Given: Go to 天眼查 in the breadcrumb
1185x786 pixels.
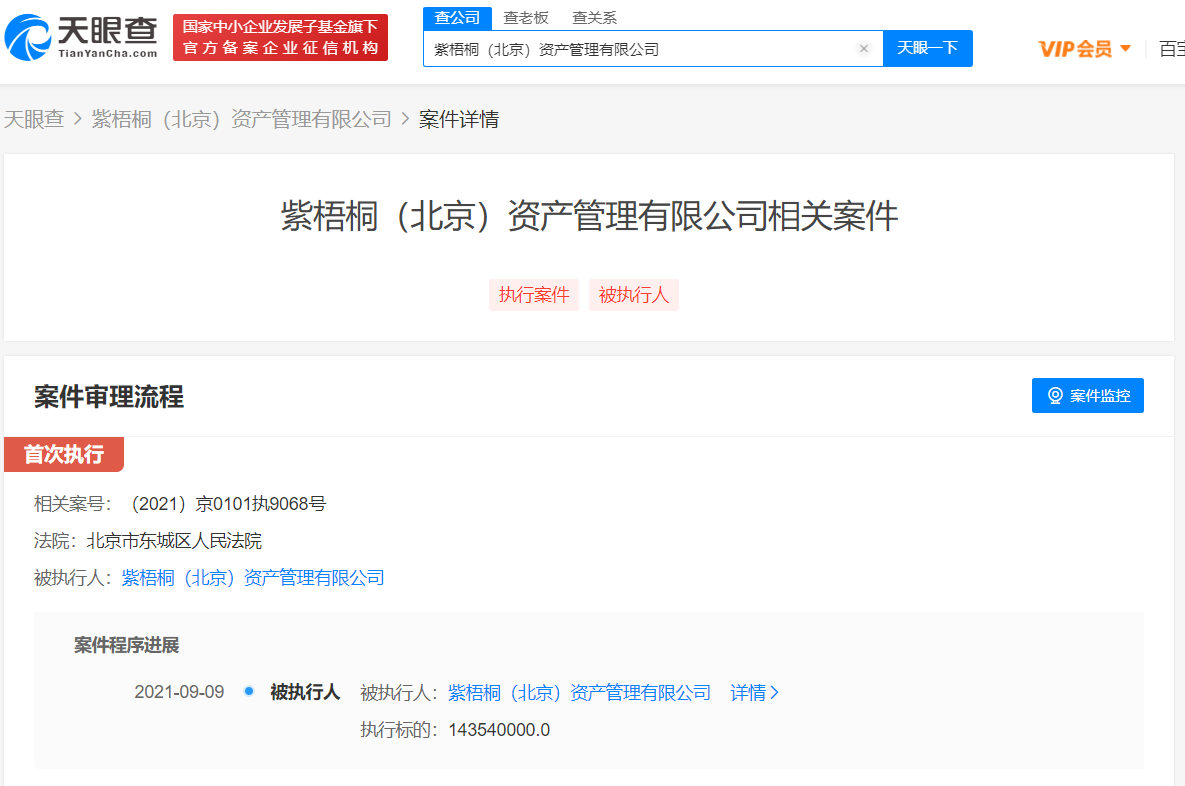Looking at the screenshot, I should 34,120.
